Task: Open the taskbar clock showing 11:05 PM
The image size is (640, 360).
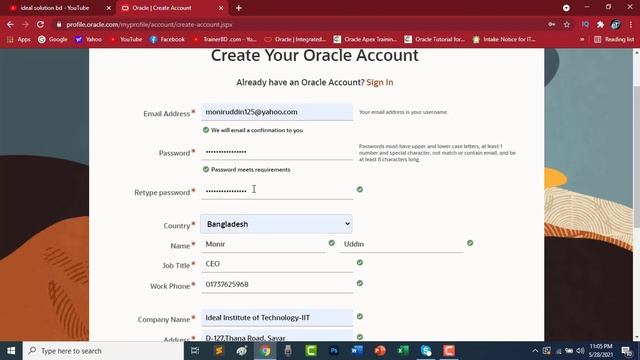Action: point(601,351)
